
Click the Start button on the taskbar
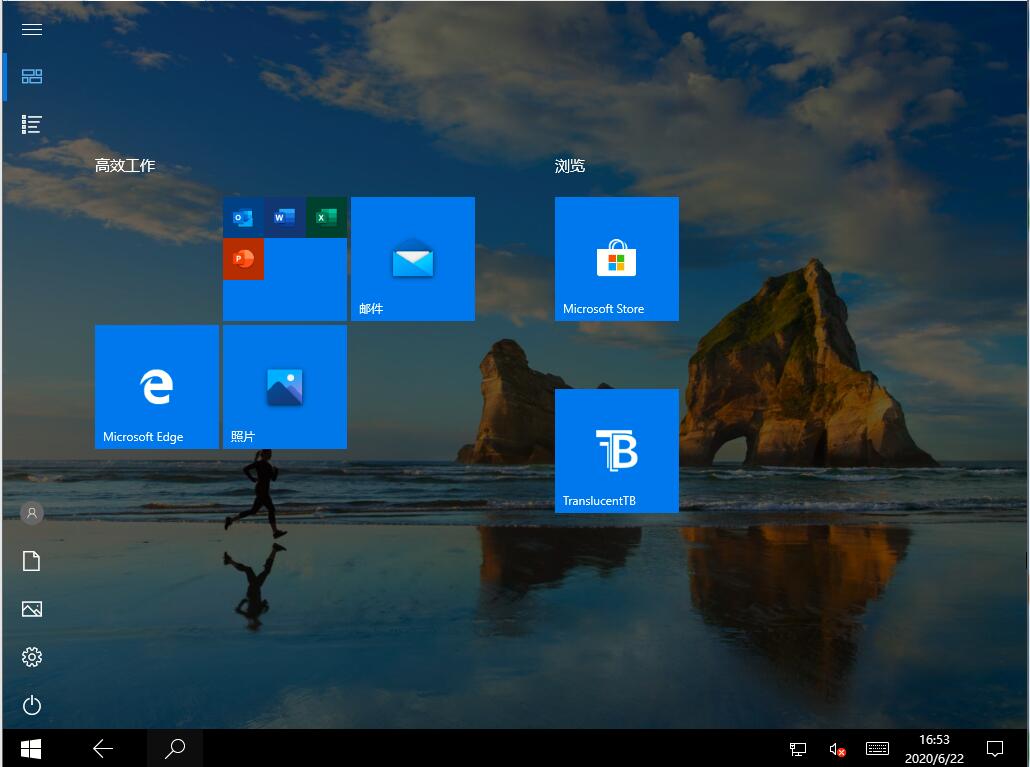pyautogui.click(x=30, y=748)
